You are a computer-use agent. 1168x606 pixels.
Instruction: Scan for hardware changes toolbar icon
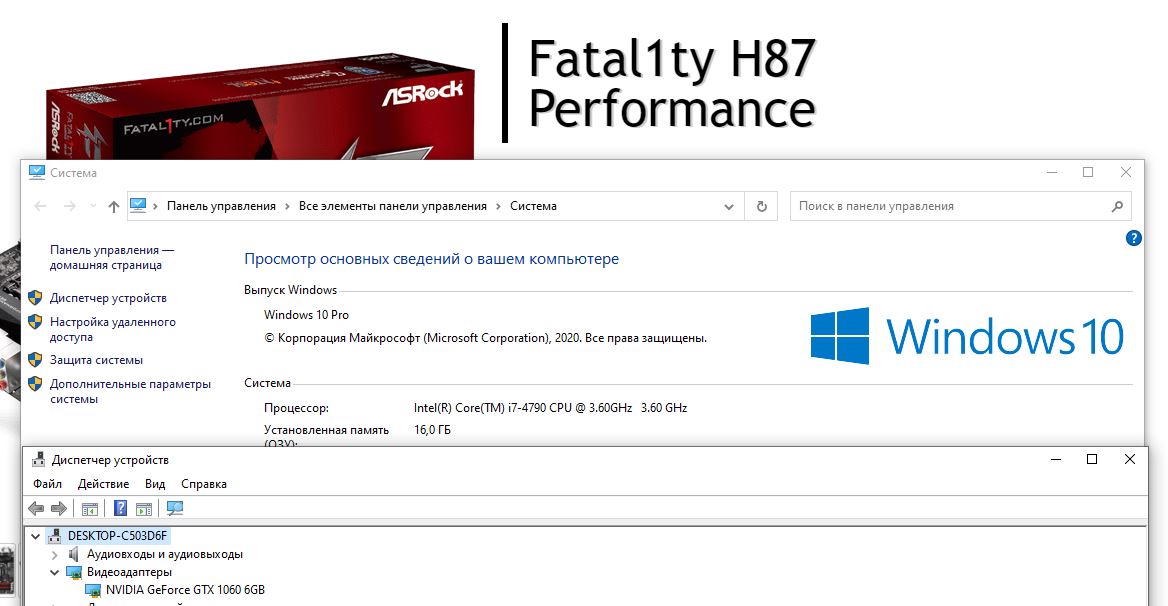coord(175,508)
